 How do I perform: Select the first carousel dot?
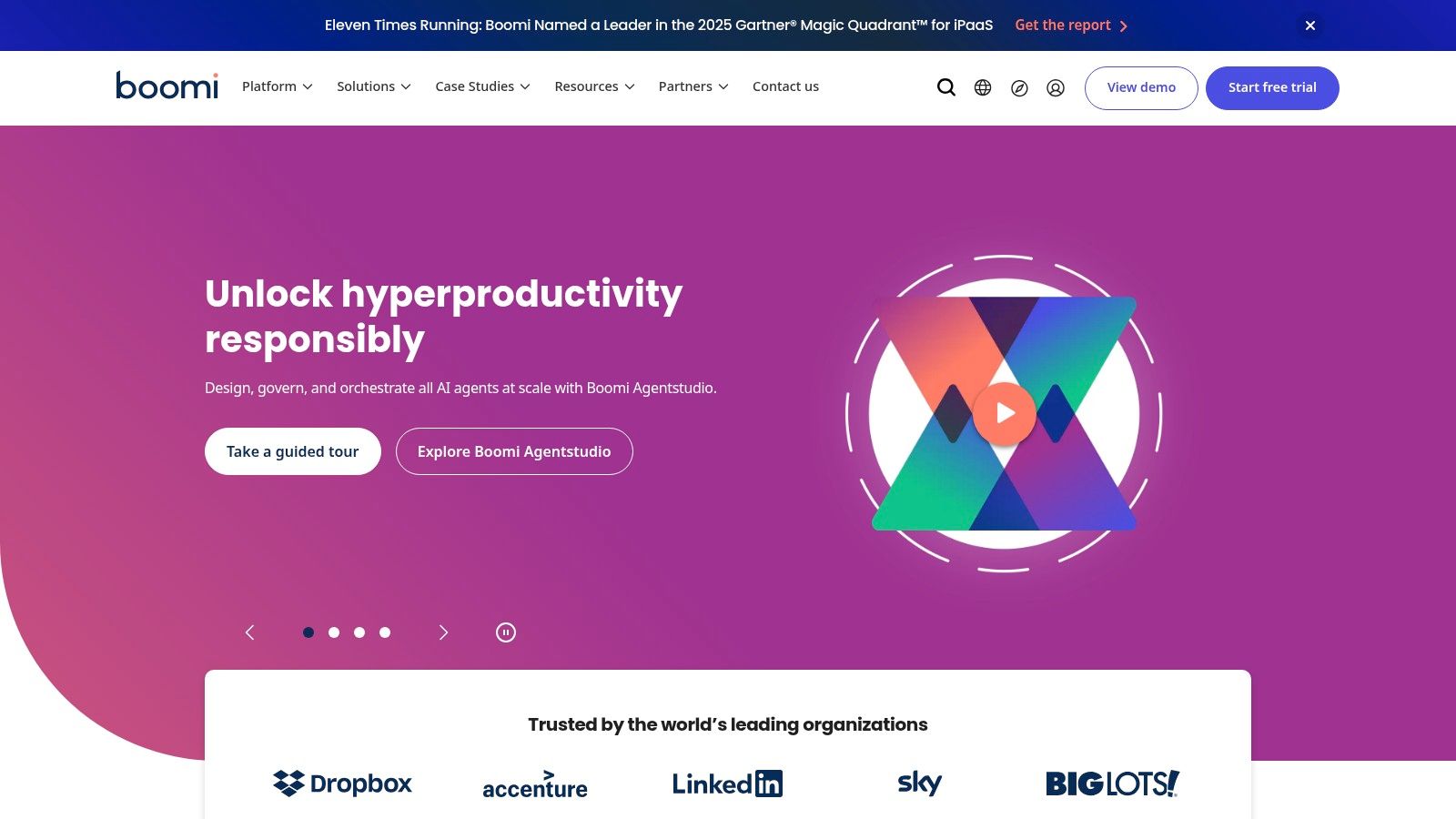(x=308, y=632)
